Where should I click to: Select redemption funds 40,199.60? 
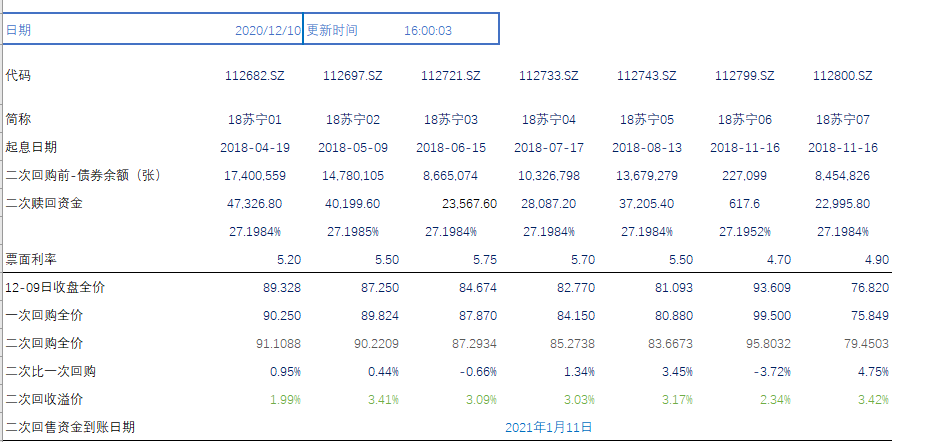(x=353, y=204)
